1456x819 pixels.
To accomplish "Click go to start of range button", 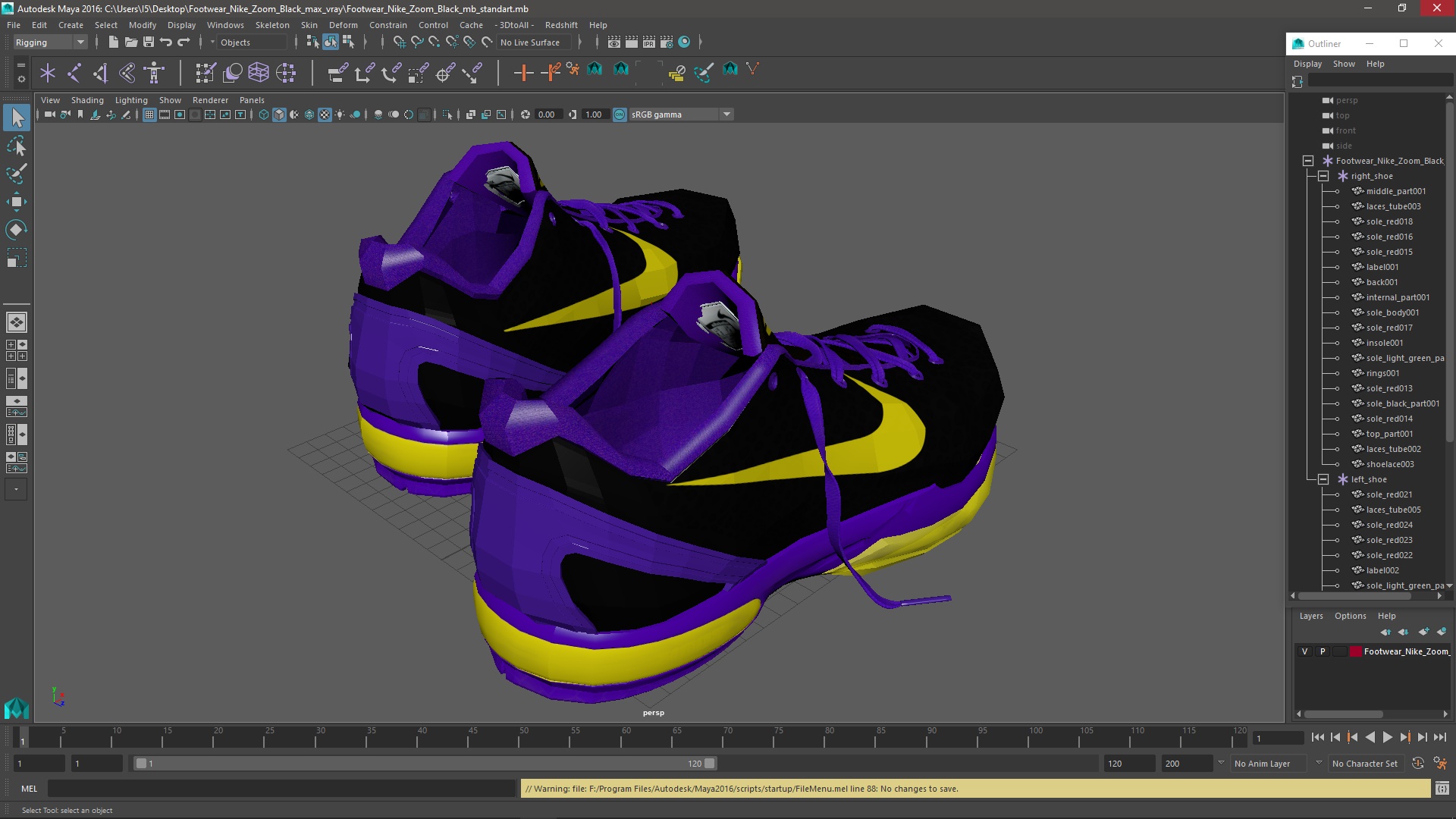I will 1317,737.
